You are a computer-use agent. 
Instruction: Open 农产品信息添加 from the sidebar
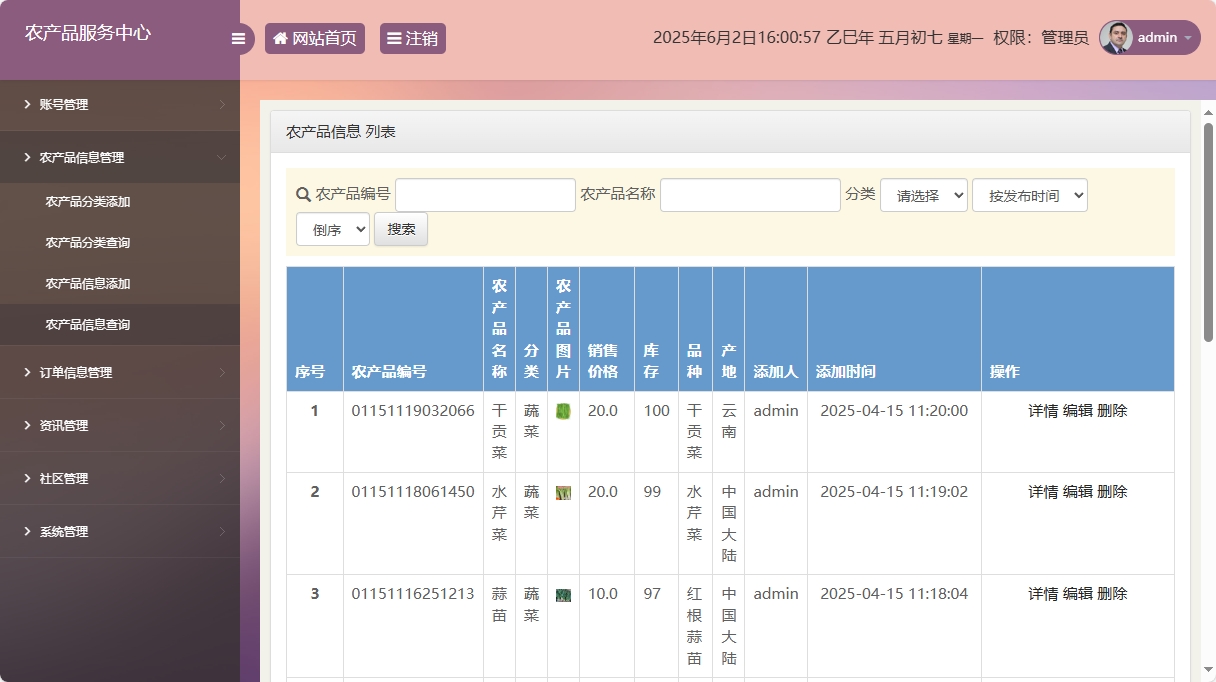click(x=88, y=283)
